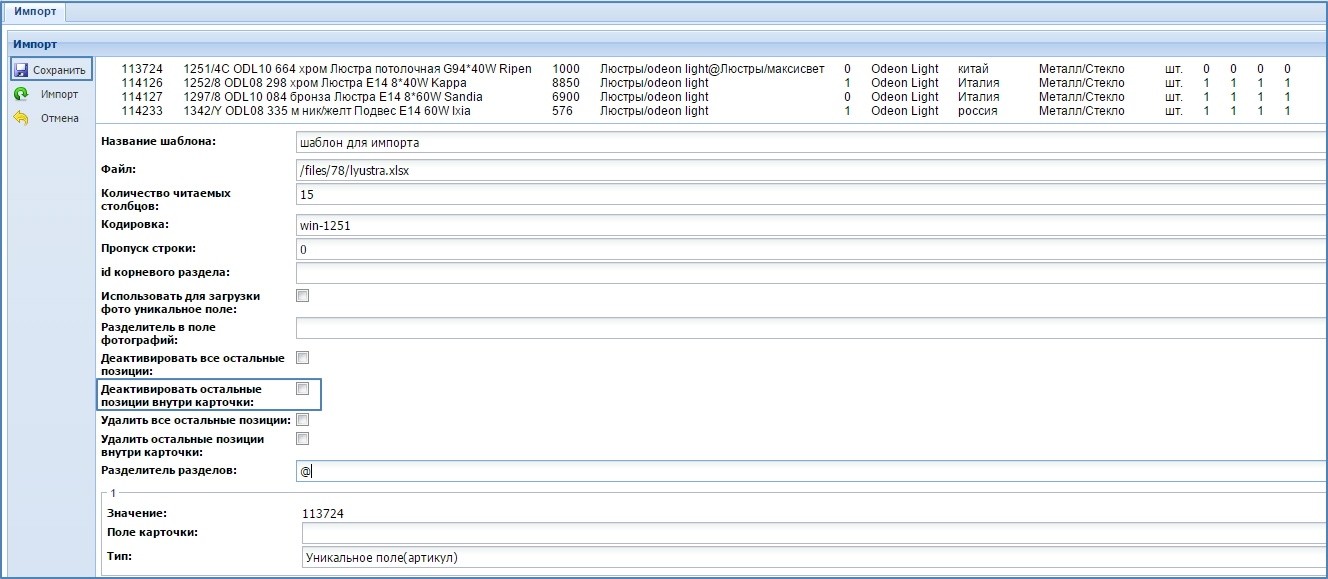Open the Поле карточки dropdown field

point(810,533)
